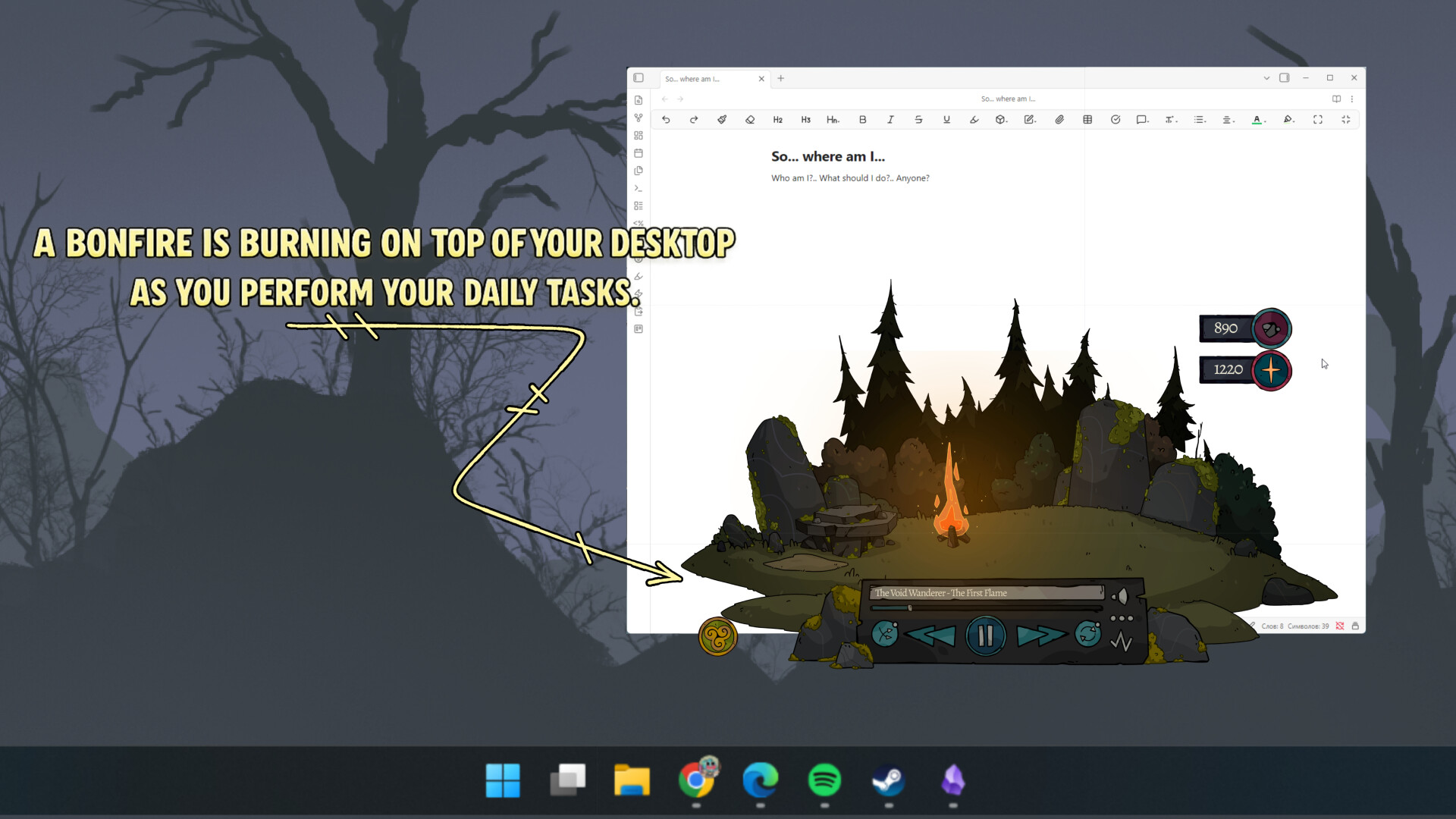Screen dimensions: 1456x819
Task: Toggle shuffle in the music player
Action: tap(884, 633)
